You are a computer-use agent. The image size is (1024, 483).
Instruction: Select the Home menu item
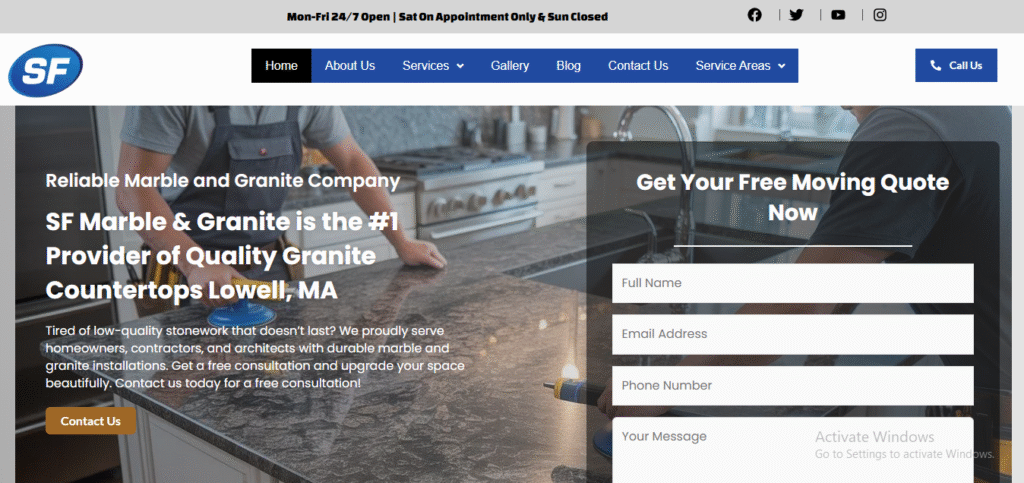pos(281,66)
